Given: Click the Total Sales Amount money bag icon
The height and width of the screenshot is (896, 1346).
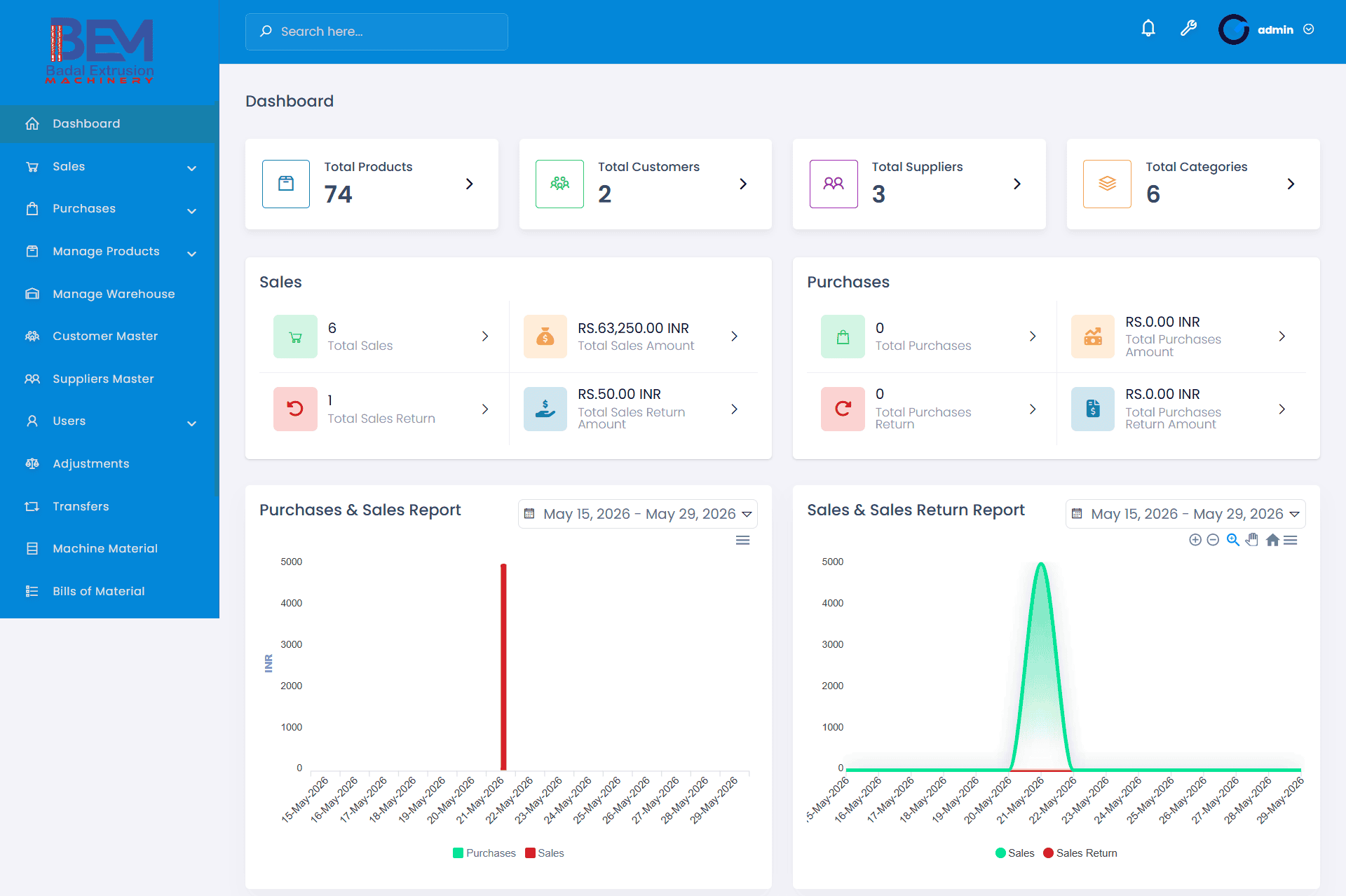Looking at the screenshot, I should [545, 337].
